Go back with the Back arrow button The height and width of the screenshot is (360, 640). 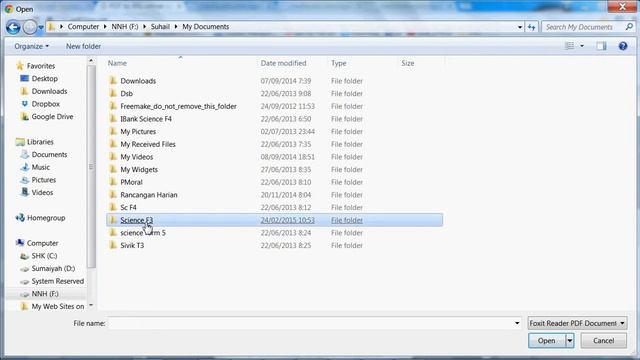click(x=13, y=27)
